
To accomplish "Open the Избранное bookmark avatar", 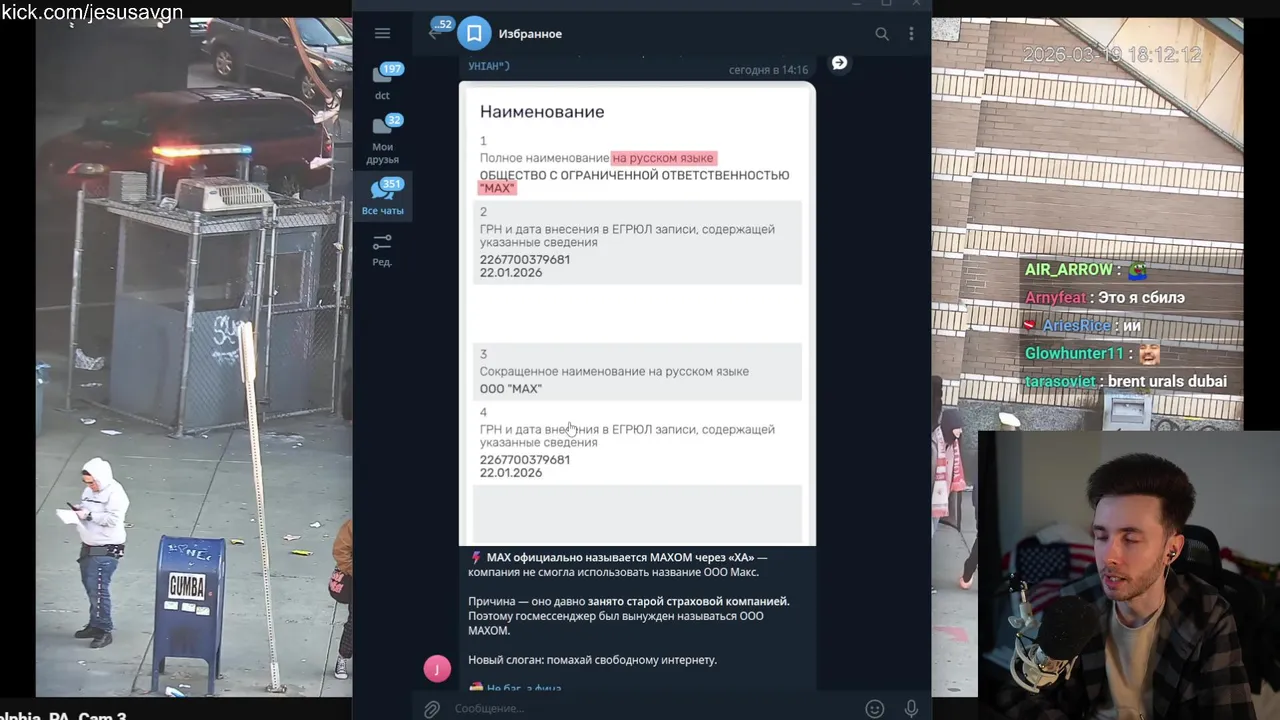I will (475, 34).
